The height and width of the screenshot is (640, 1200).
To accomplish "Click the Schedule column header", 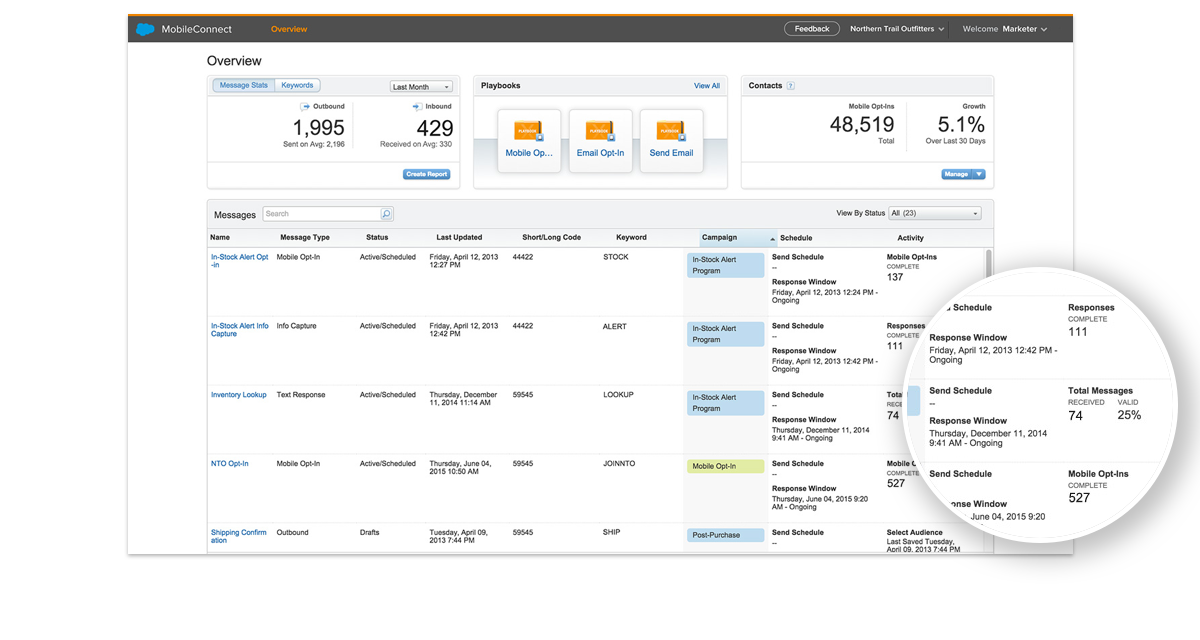I will coord(796,238).
